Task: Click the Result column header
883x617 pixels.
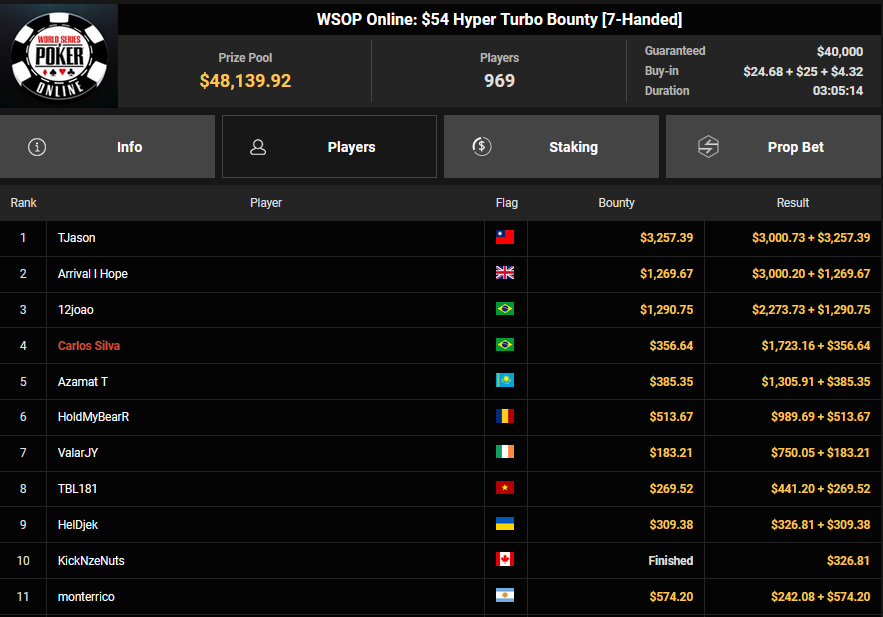Action: coord(792,203)
